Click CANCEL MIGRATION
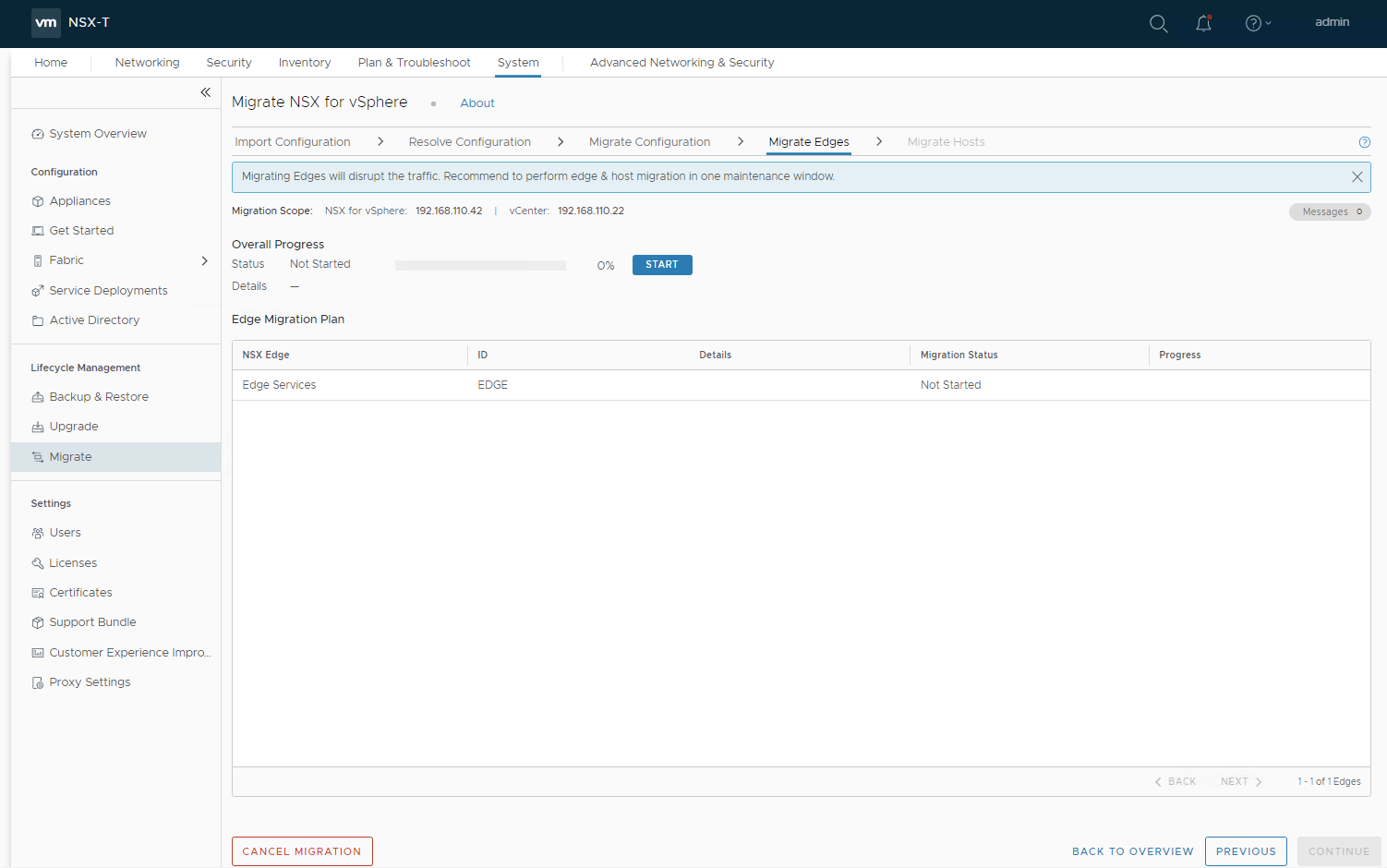 302,850
